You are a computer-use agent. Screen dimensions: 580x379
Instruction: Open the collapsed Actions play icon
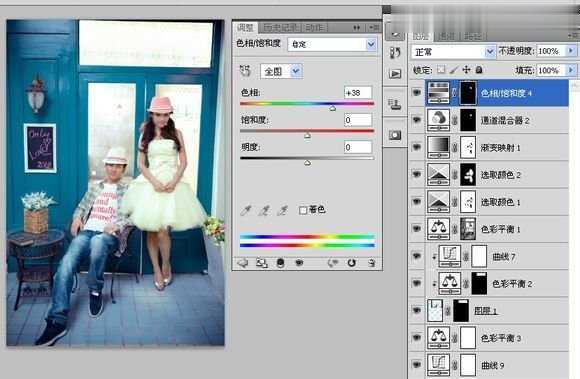(395, 74)
